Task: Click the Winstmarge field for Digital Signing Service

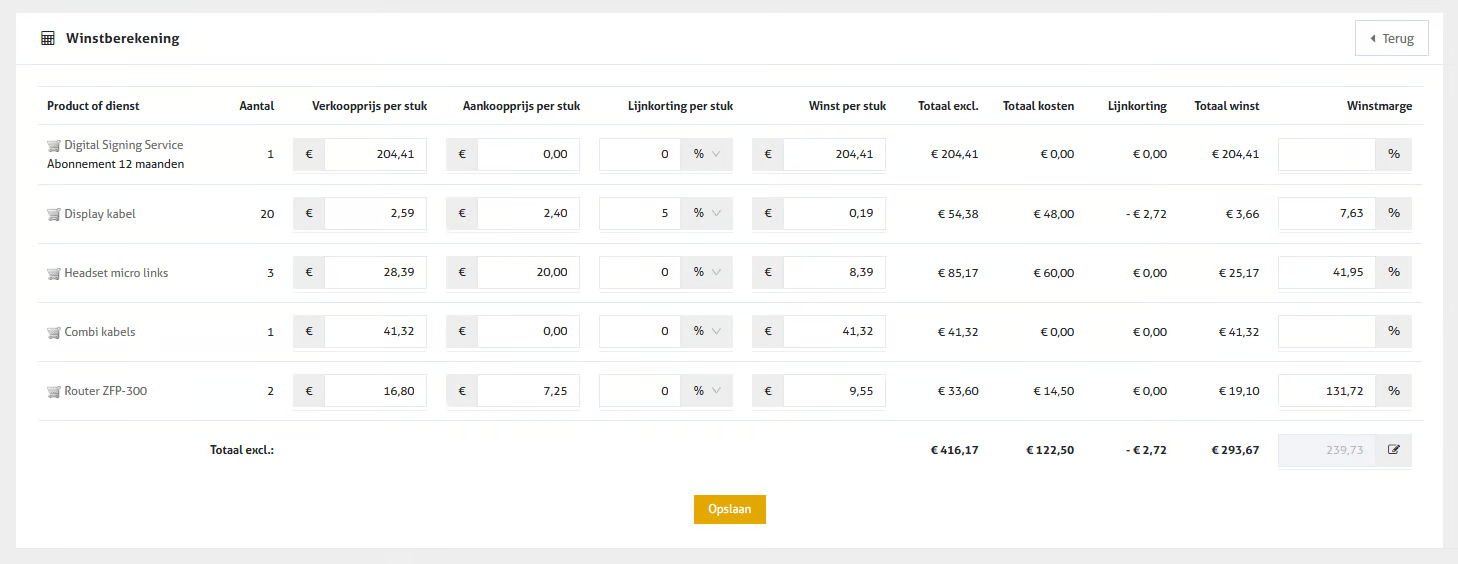Action: pos(1326,154)
